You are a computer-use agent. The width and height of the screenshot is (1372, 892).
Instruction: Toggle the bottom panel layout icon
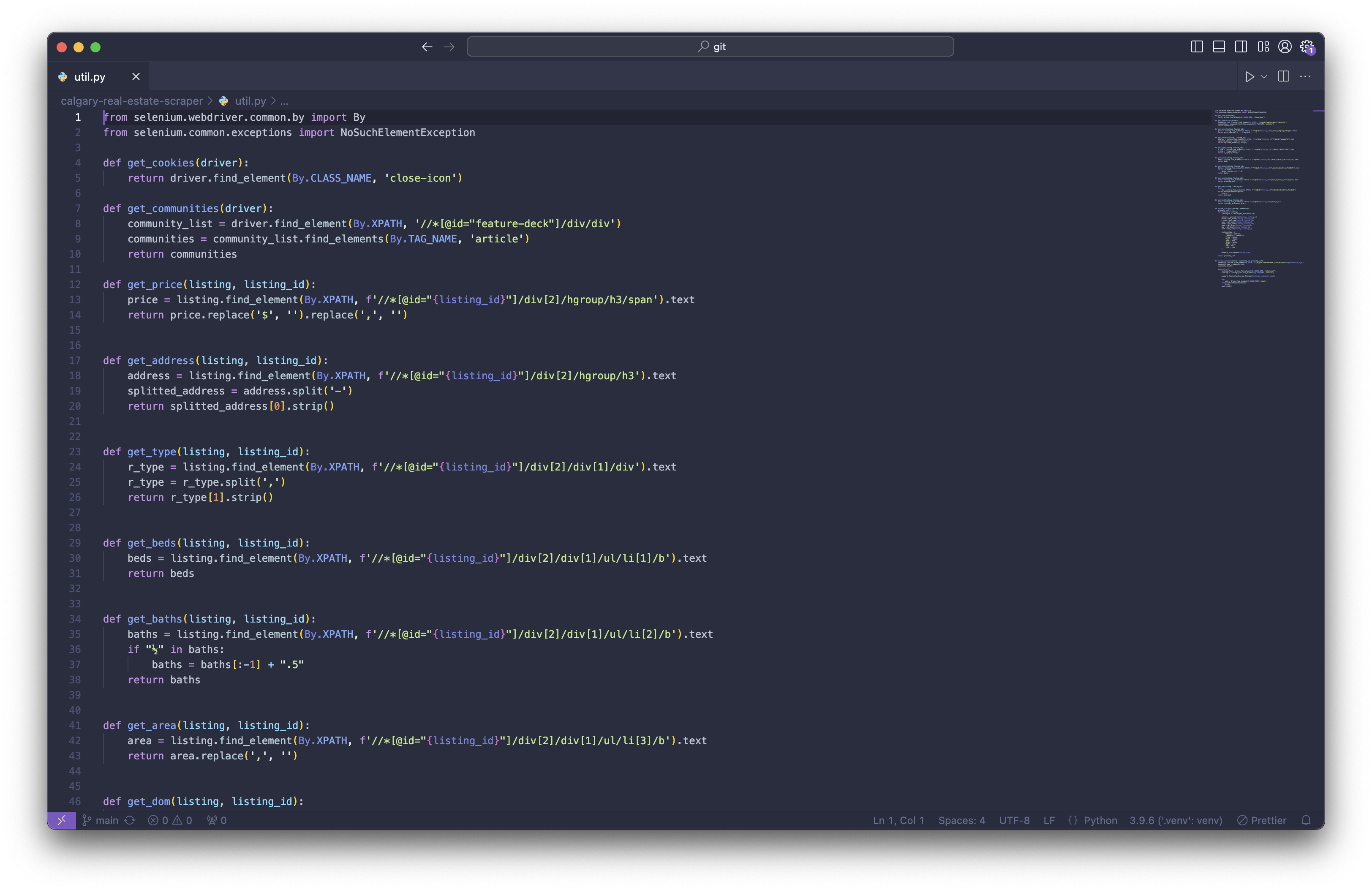coord(1219,47)
